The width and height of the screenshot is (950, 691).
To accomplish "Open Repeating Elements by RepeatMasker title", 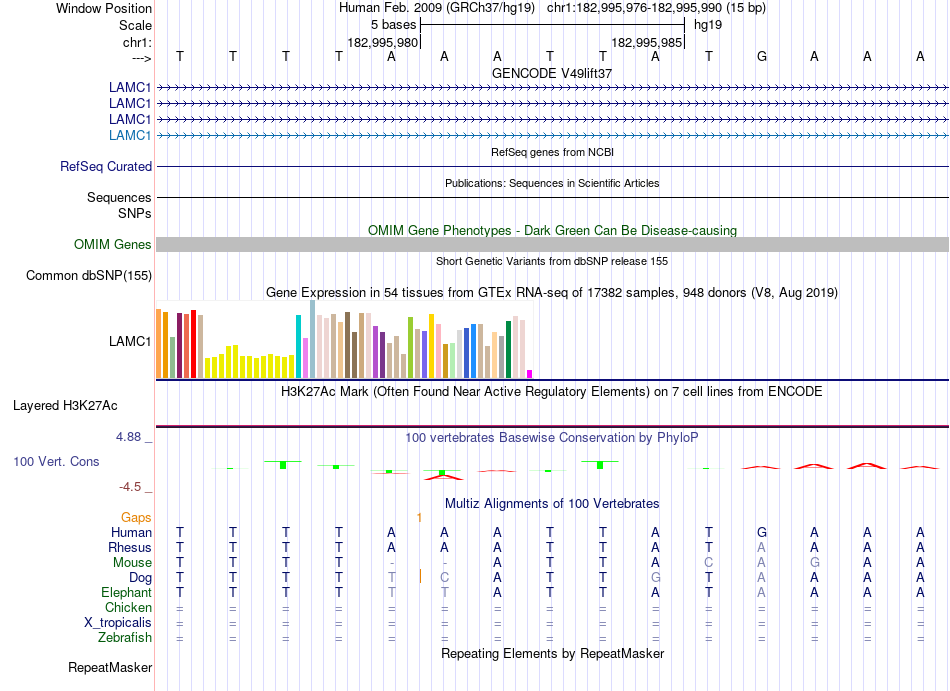I will pyautogui.click(x=552, y=653).
